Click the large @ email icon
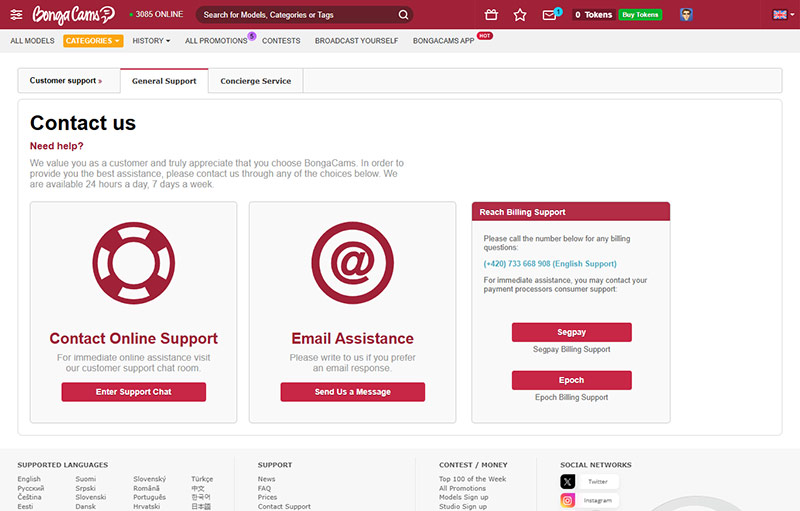800x511 pixels. [x=353, y=263]
